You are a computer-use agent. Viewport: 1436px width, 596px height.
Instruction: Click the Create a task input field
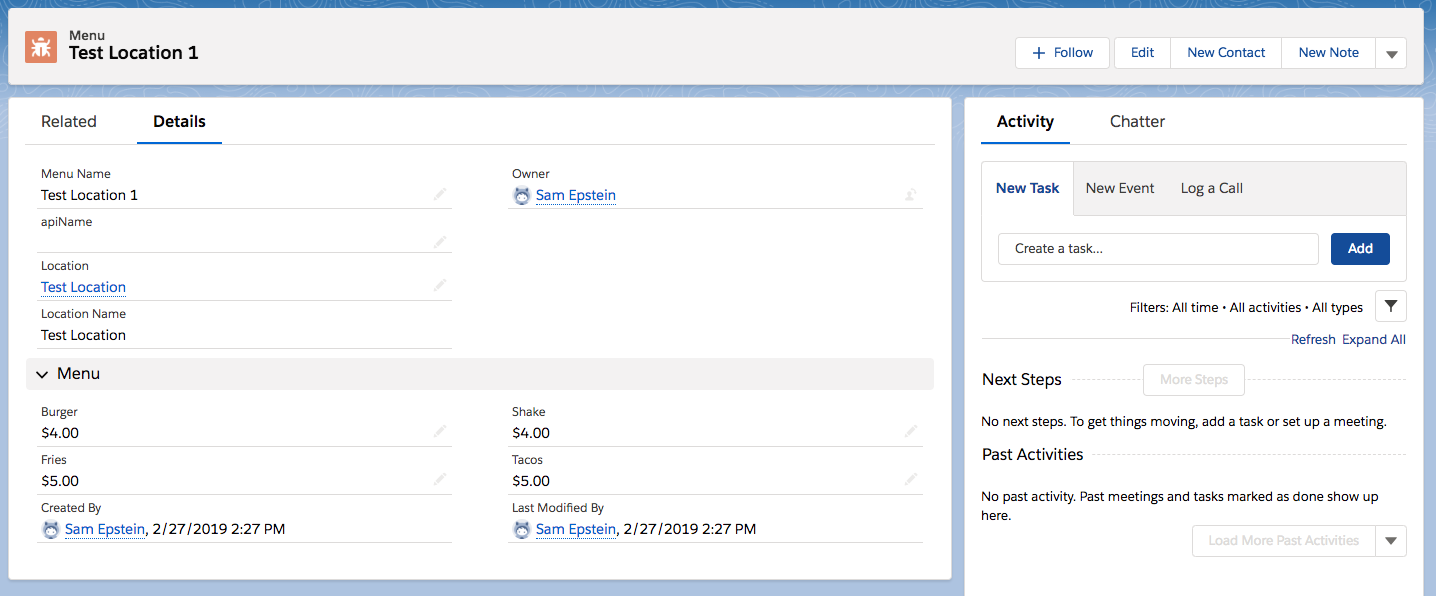coord(1158,249)
